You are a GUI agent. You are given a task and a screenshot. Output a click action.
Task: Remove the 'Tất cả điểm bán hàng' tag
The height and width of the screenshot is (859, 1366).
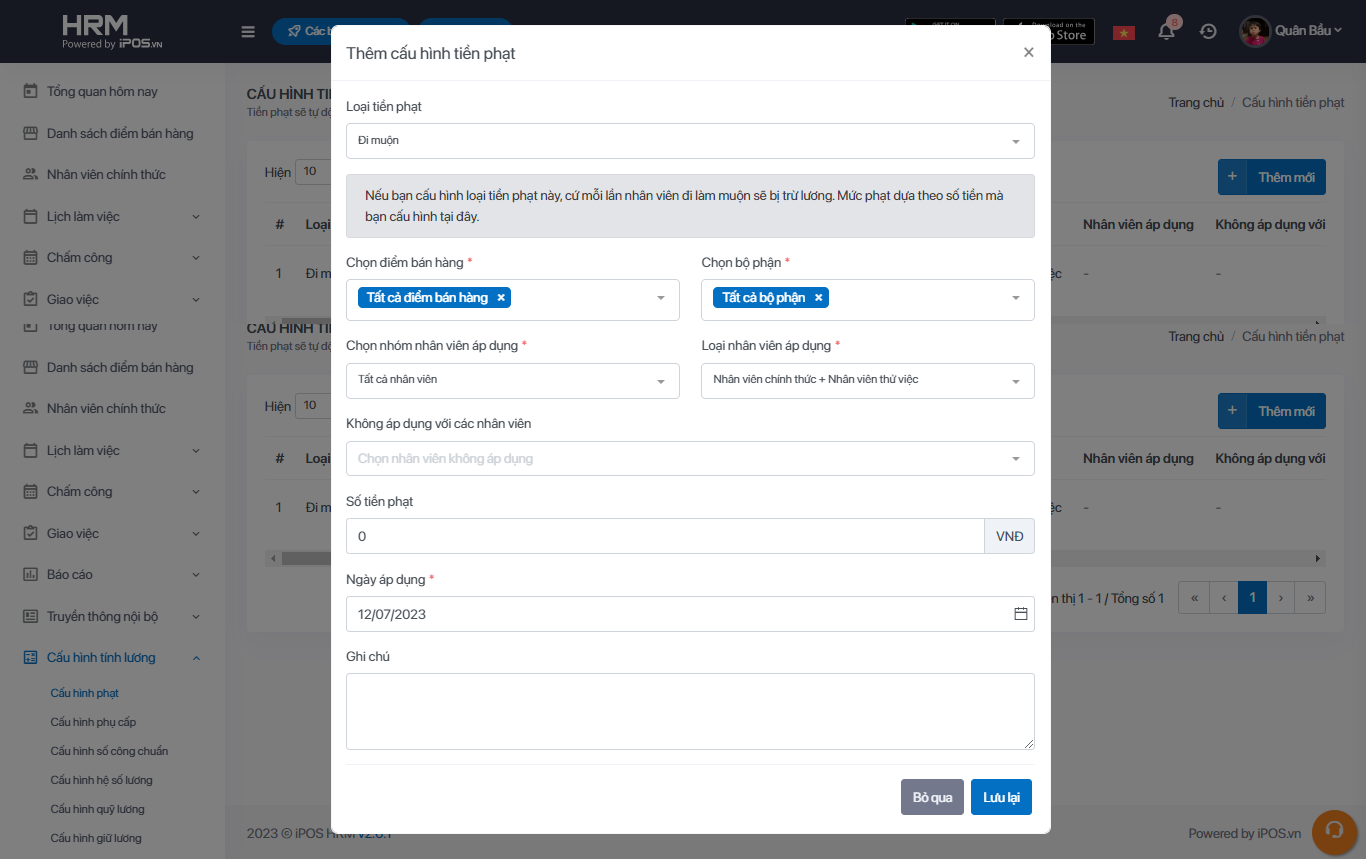501,298
